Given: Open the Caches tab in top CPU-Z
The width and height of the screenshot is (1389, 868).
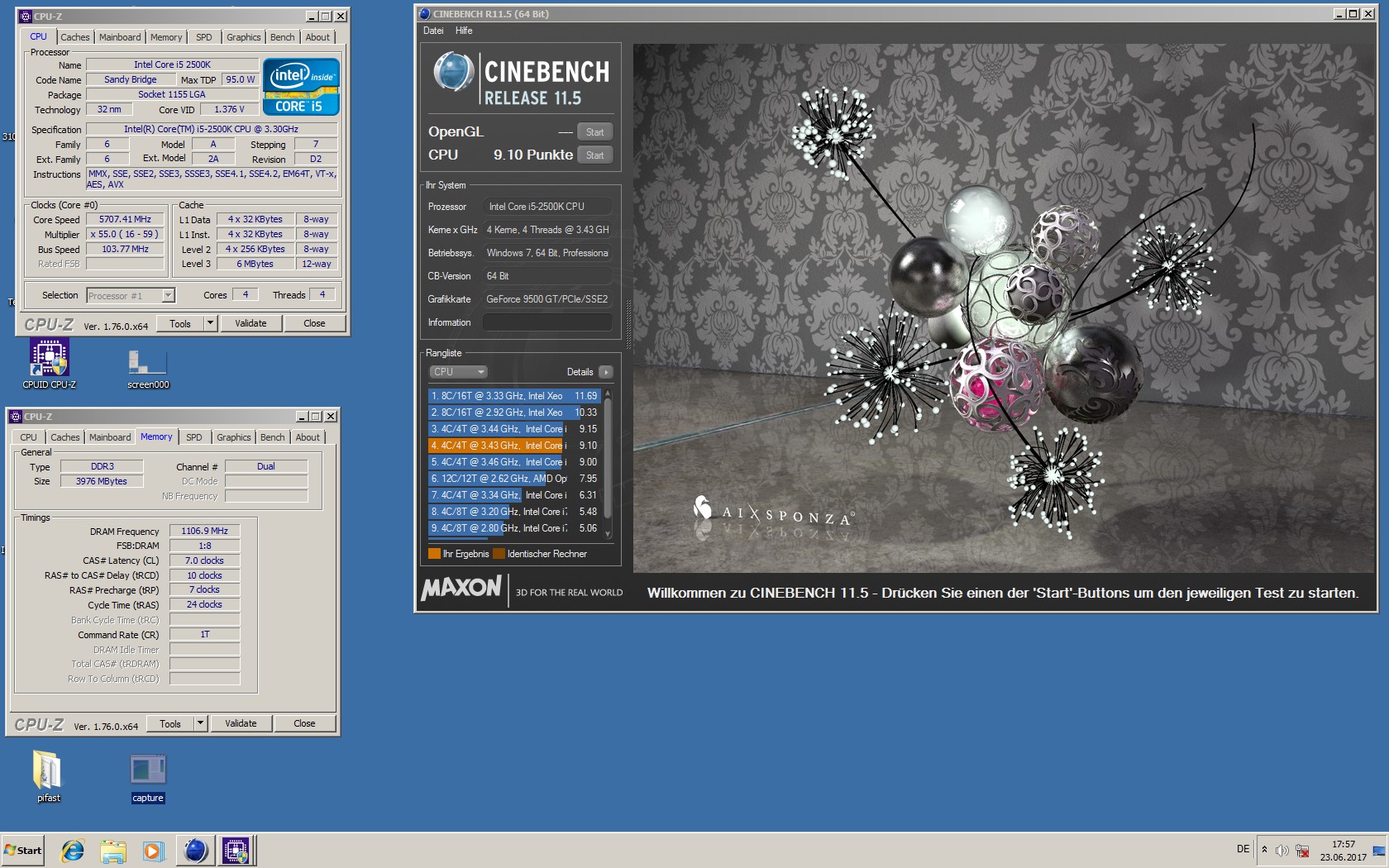Looking at the screenshot, I should (x=74, y=37).
